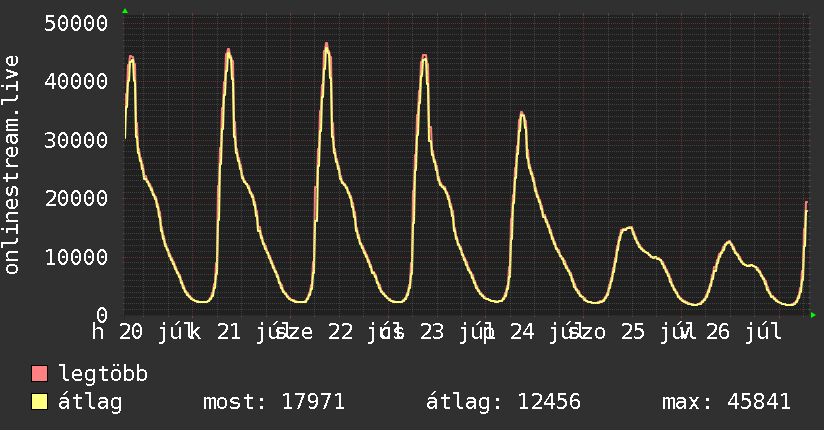Click the green arrow at X axis end
The width and height of the screenshot is (824, 430).
pyautogui.click(x=813, y=315)
